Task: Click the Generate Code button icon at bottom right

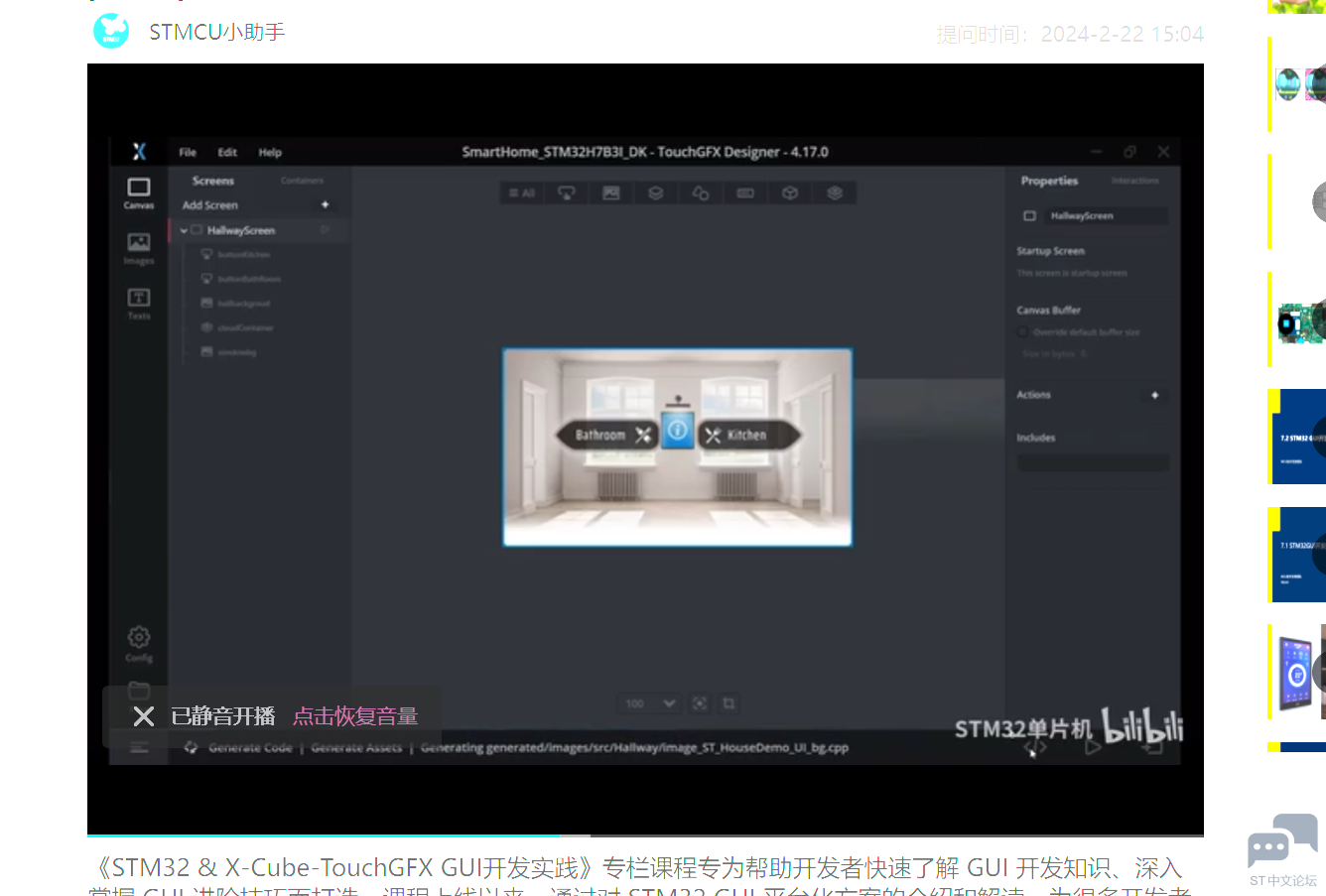Action: [1034, 748]
